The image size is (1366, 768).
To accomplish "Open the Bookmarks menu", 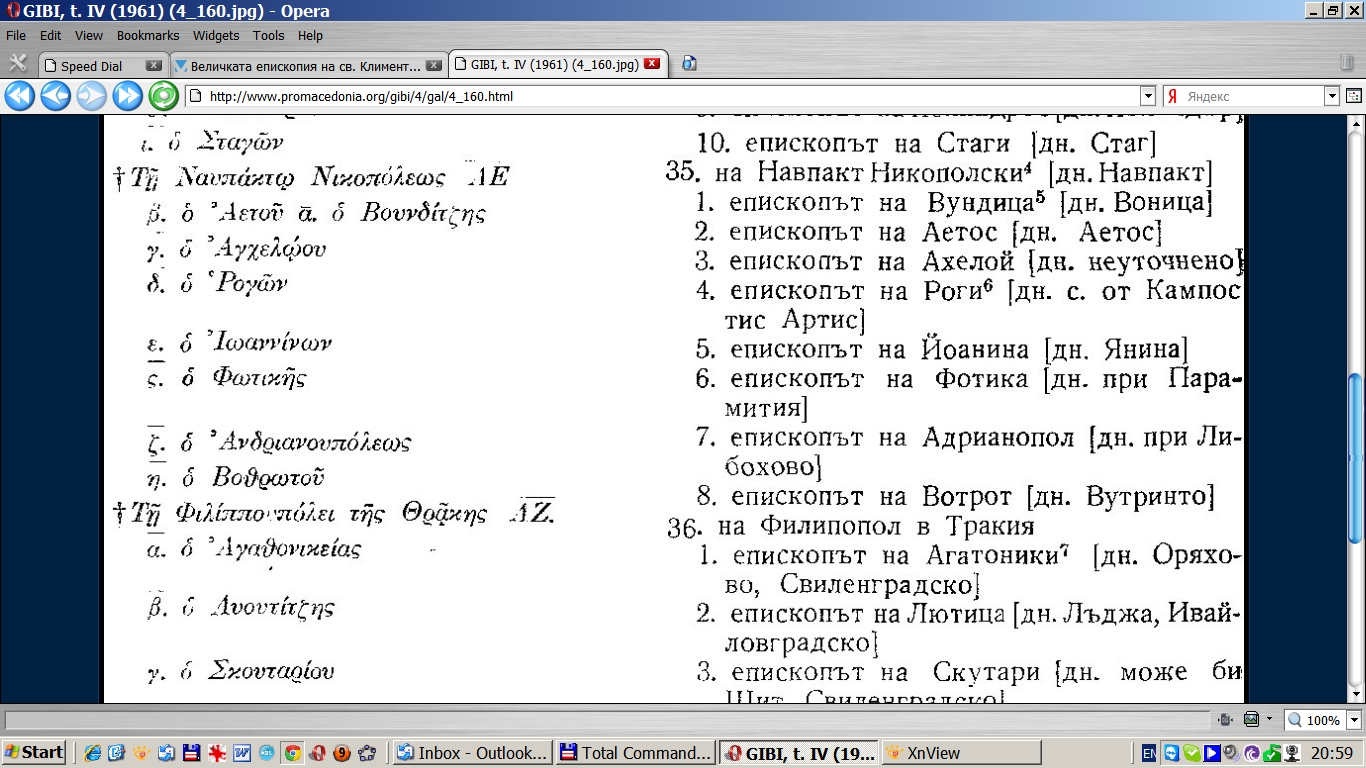I will click(147, 35).
